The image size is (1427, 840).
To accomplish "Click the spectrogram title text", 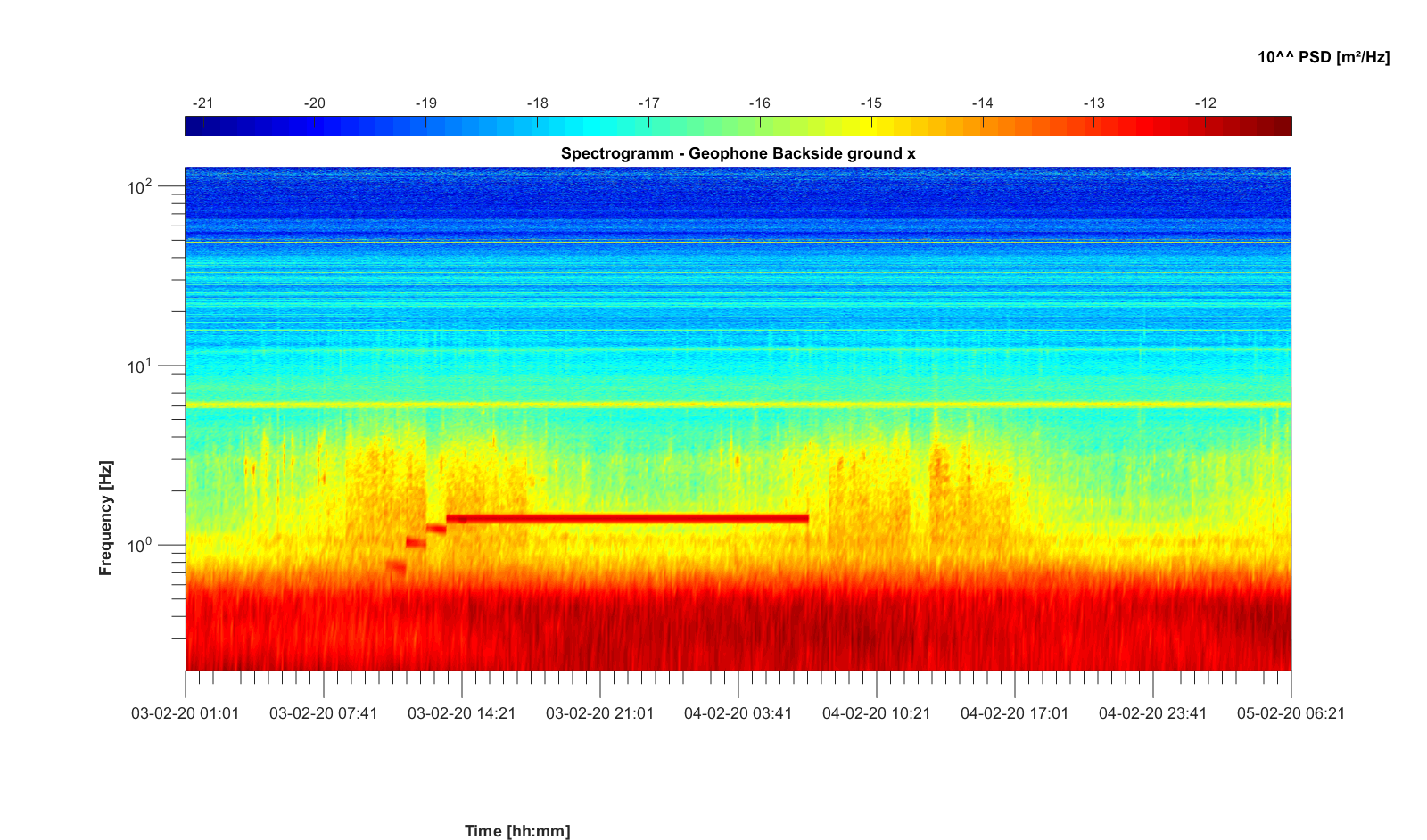I will click(738, 153).
